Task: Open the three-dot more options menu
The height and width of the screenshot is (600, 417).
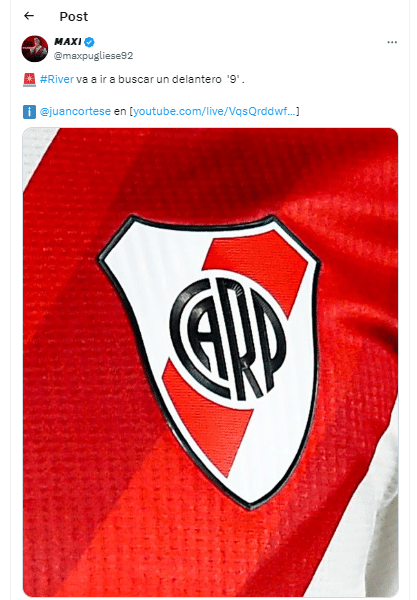Action: click(392, 42)
